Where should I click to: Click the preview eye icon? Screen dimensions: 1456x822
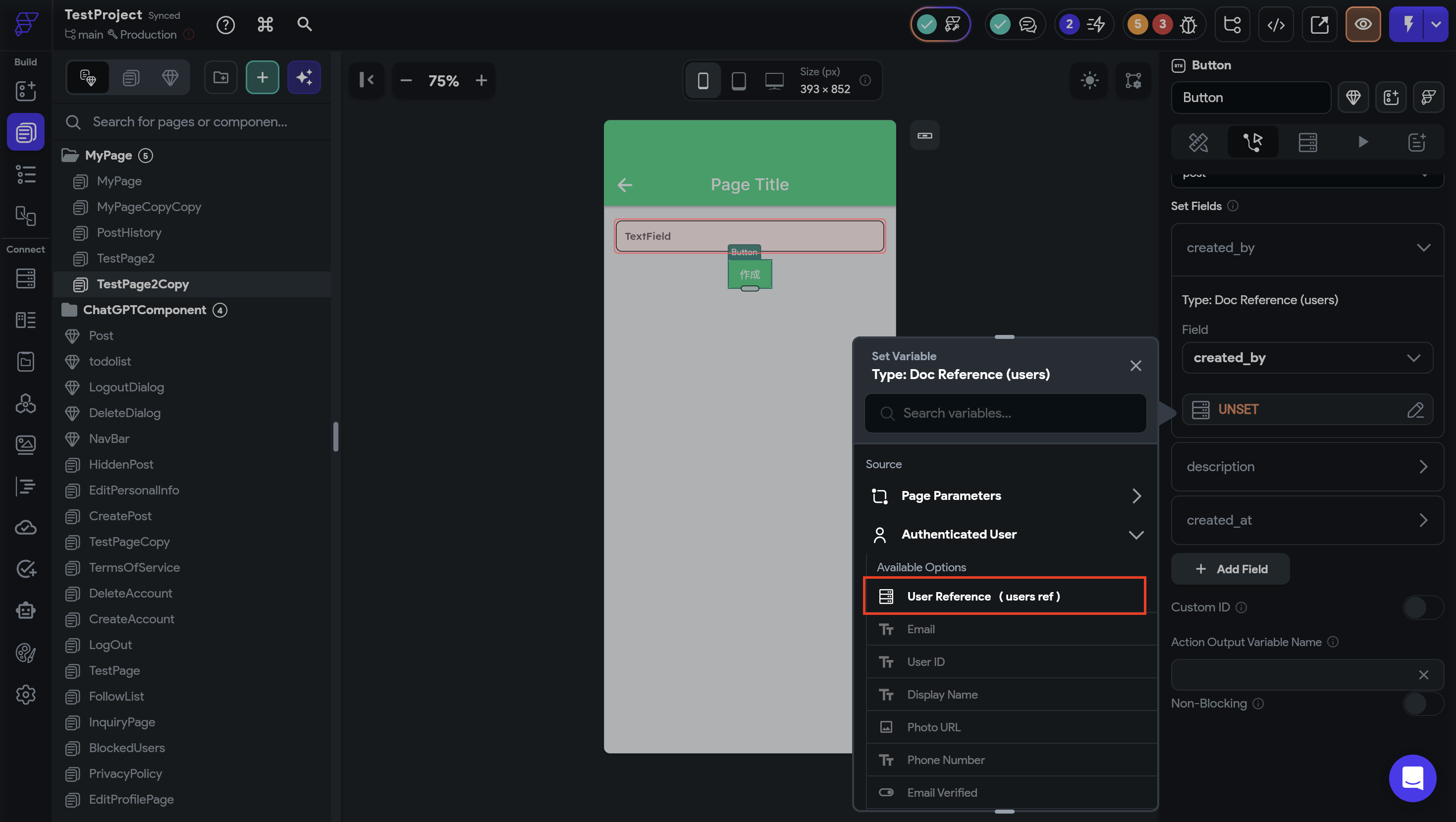point(1363,24)
